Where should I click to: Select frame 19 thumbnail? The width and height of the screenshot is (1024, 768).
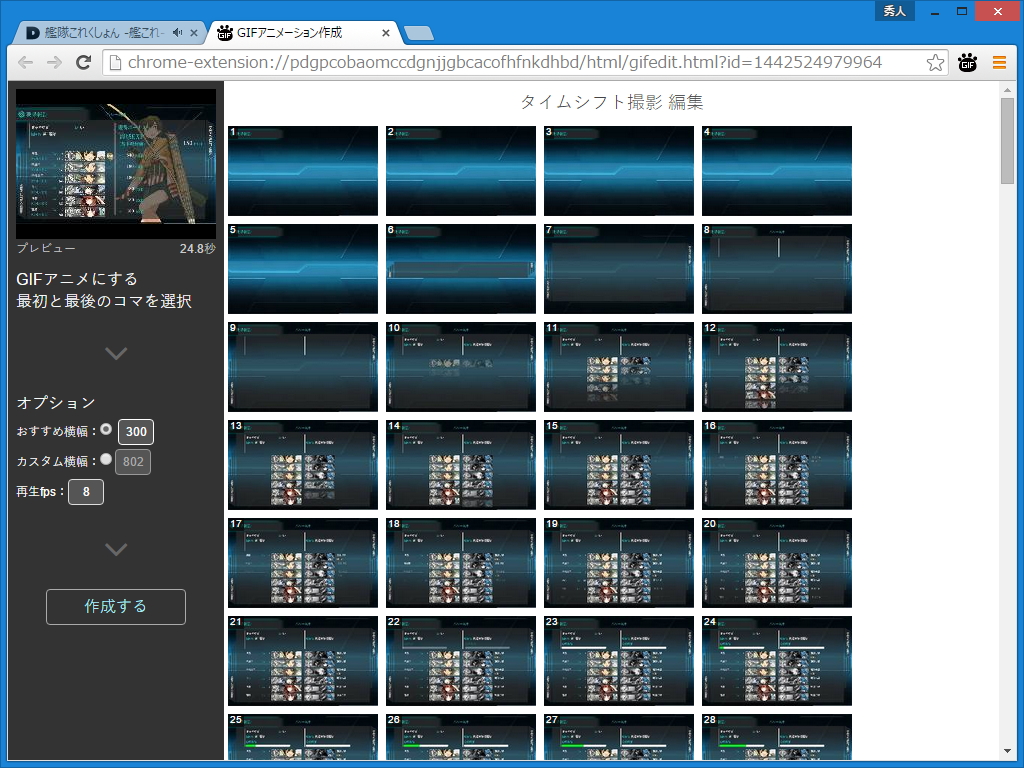click(x=619, y=562)
